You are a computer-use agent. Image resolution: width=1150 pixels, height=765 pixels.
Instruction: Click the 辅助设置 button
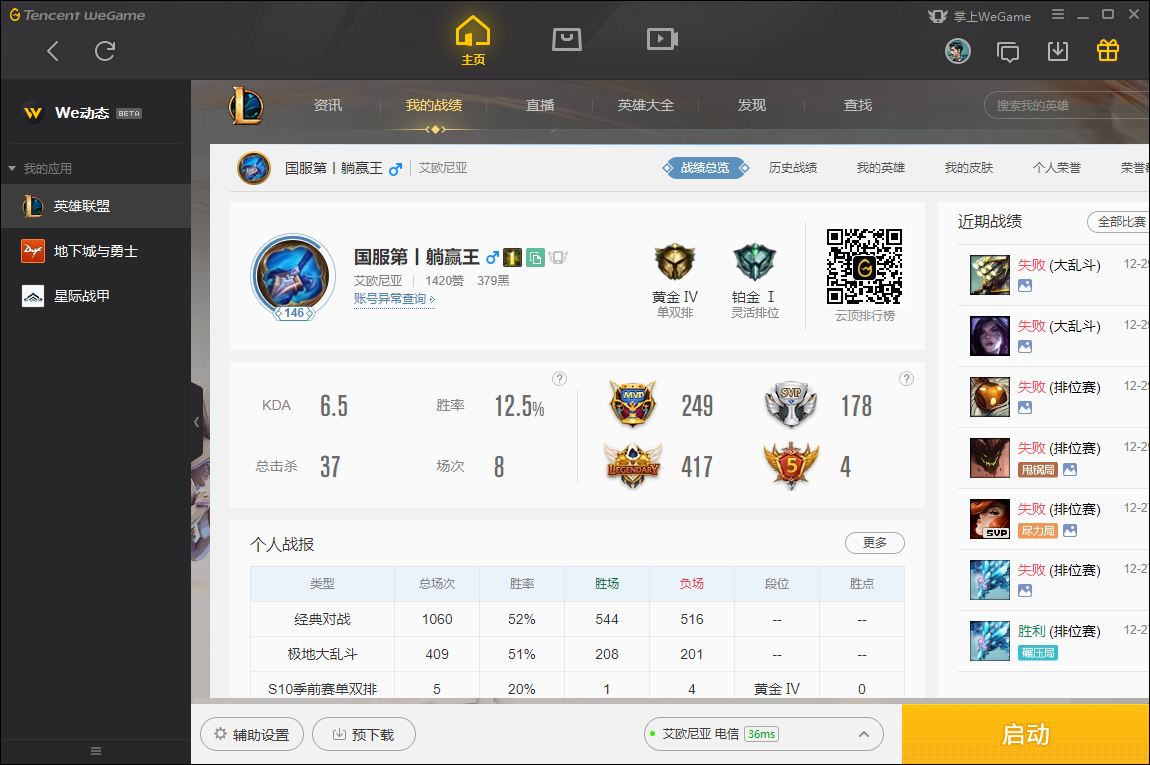click(252, 734)
